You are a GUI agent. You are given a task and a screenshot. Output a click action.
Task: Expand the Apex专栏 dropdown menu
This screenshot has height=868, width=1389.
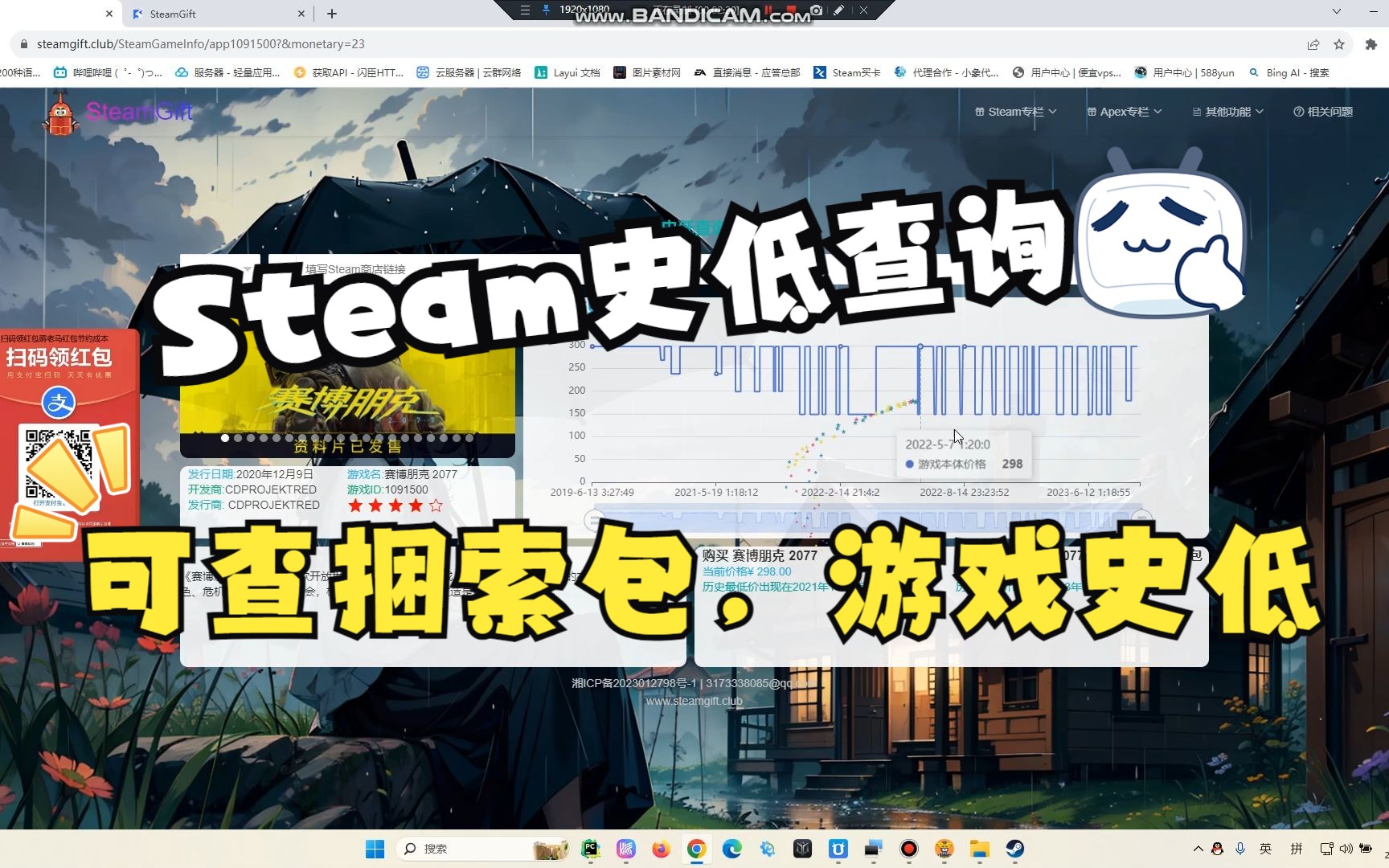1124,112
